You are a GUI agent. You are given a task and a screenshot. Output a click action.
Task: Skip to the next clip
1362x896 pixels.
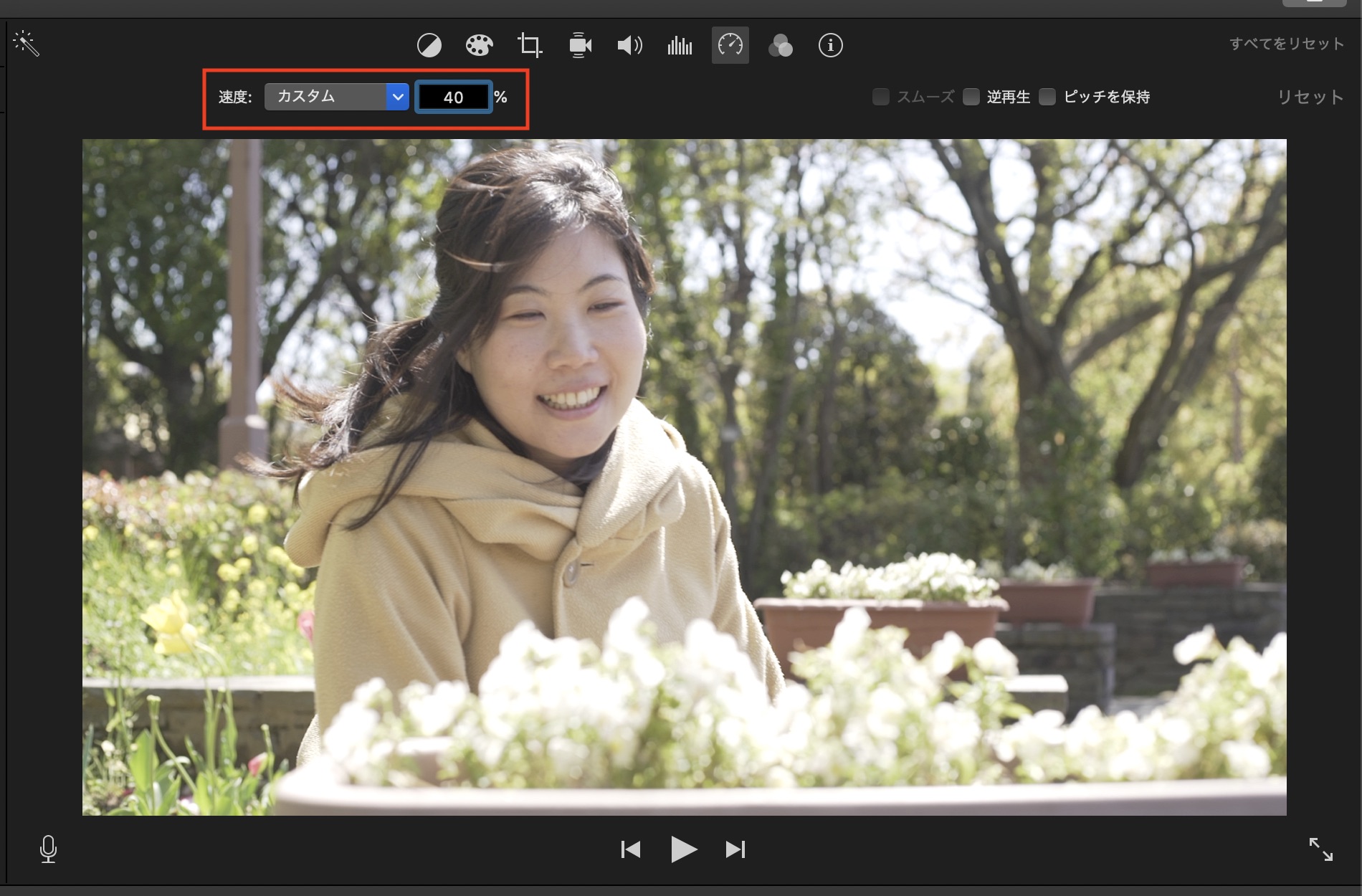tap(735, 849)
